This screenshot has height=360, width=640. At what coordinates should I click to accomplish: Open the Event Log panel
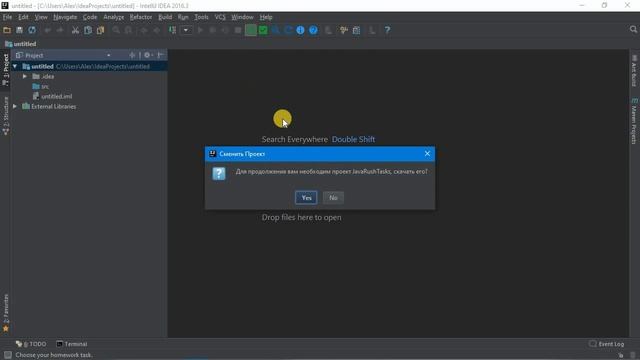(x=607, y=344)
